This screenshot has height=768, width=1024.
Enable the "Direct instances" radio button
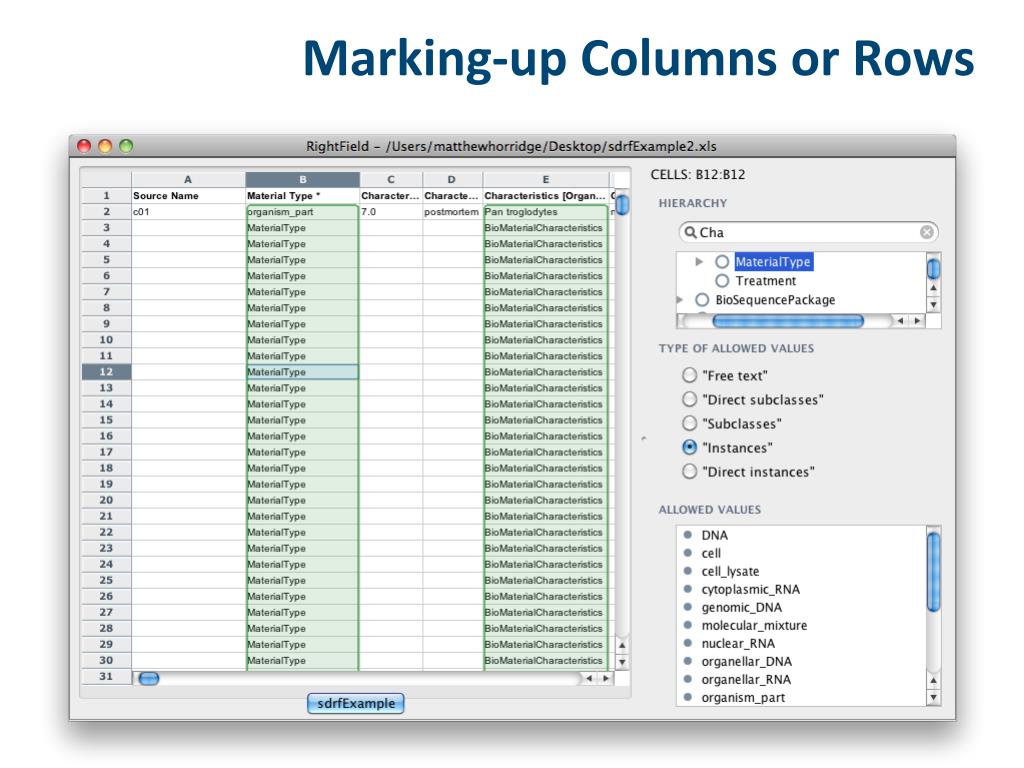tap(689, 472)
